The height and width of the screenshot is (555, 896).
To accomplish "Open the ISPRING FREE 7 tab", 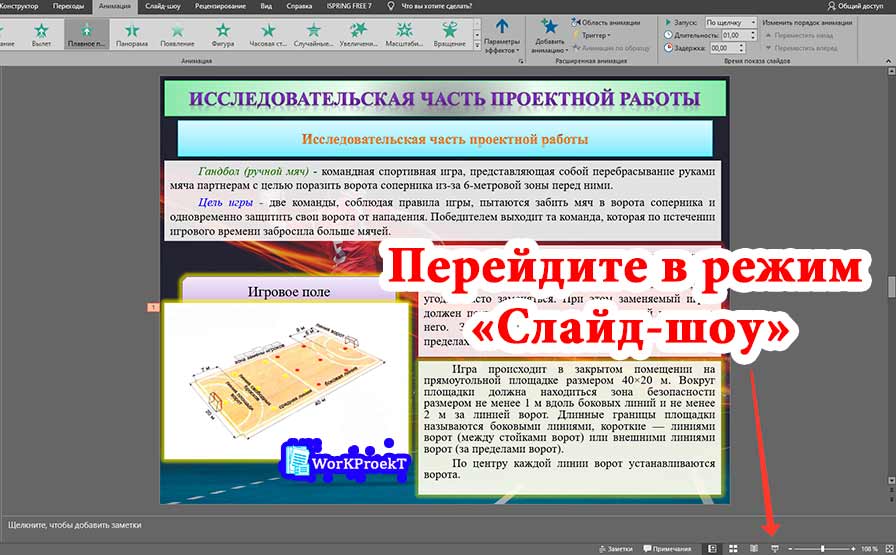I will (x=349, y=6).
